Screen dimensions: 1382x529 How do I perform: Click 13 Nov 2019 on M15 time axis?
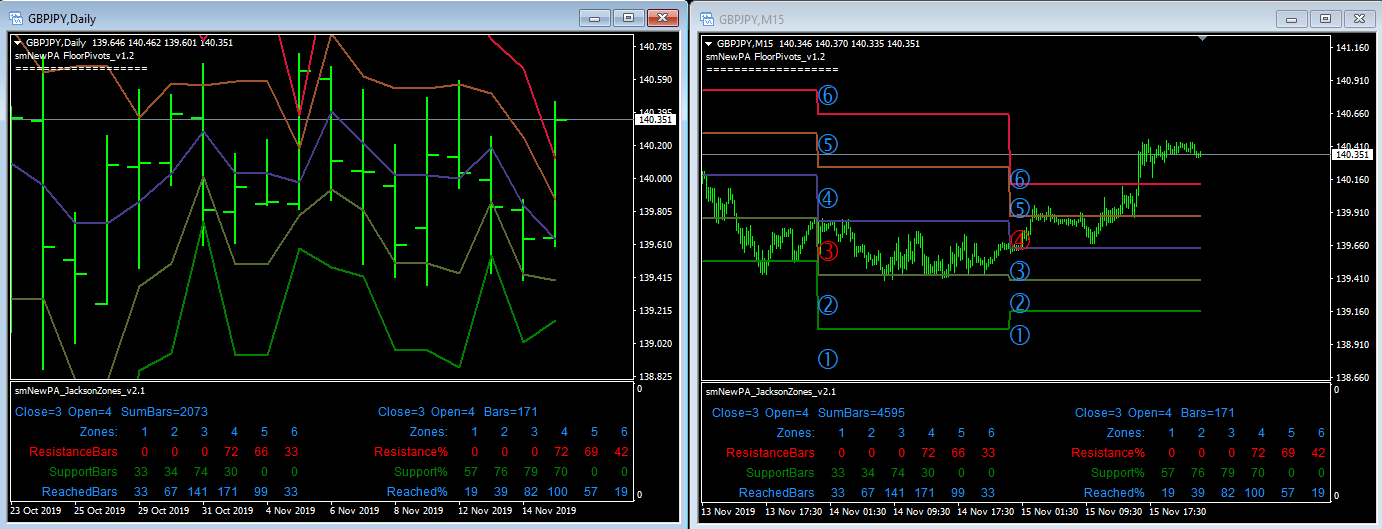tap(730, 512)
